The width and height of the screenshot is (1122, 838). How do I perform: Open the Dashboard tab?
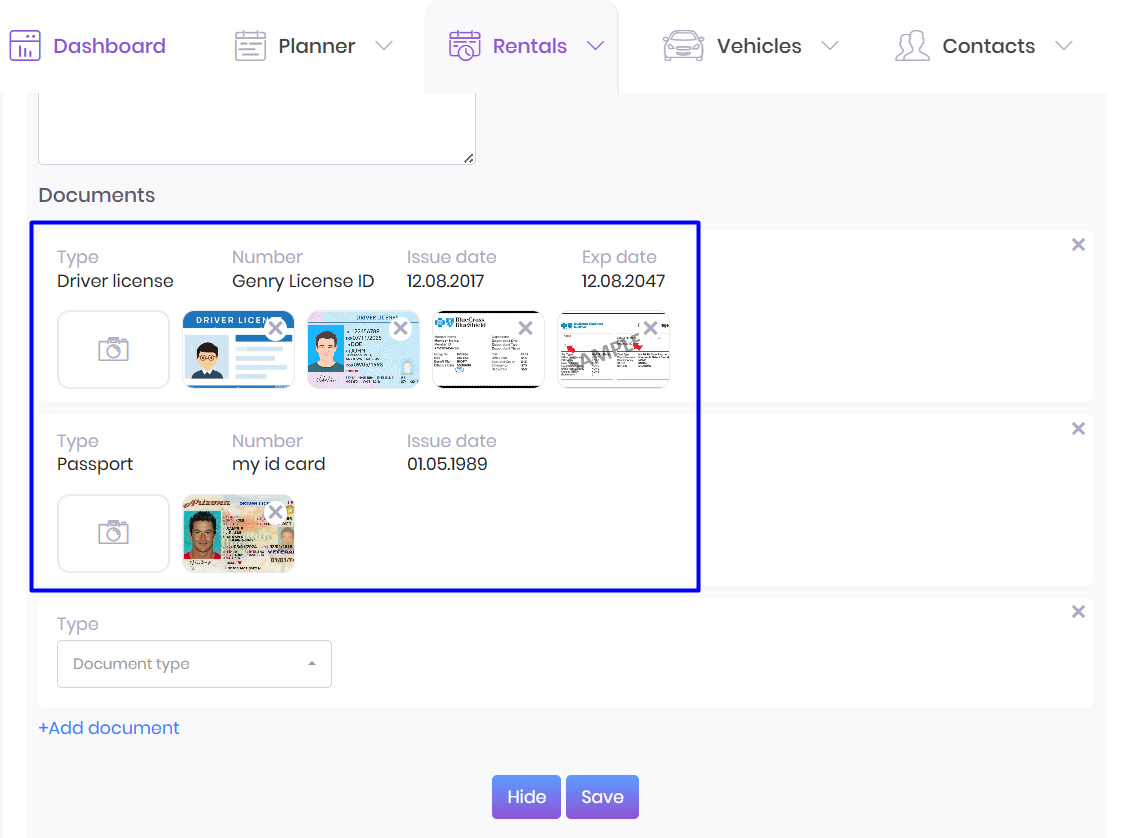tap(109, 46)
